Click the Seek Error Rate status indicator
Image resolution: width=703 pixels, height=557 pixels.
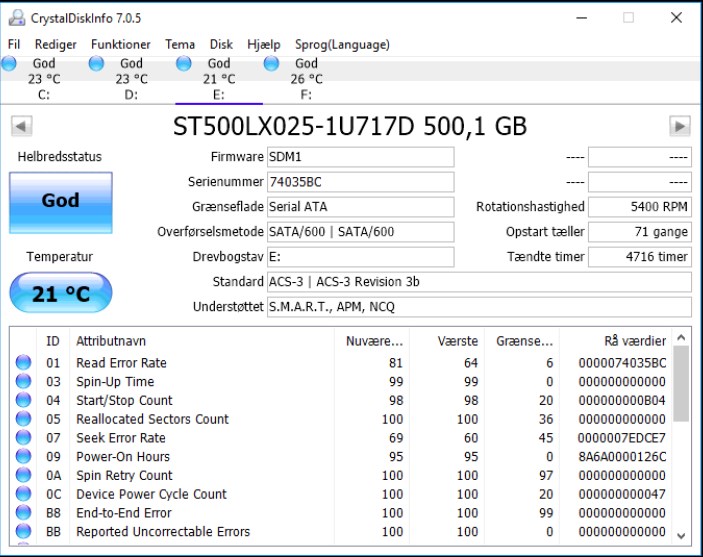point(23,437)
